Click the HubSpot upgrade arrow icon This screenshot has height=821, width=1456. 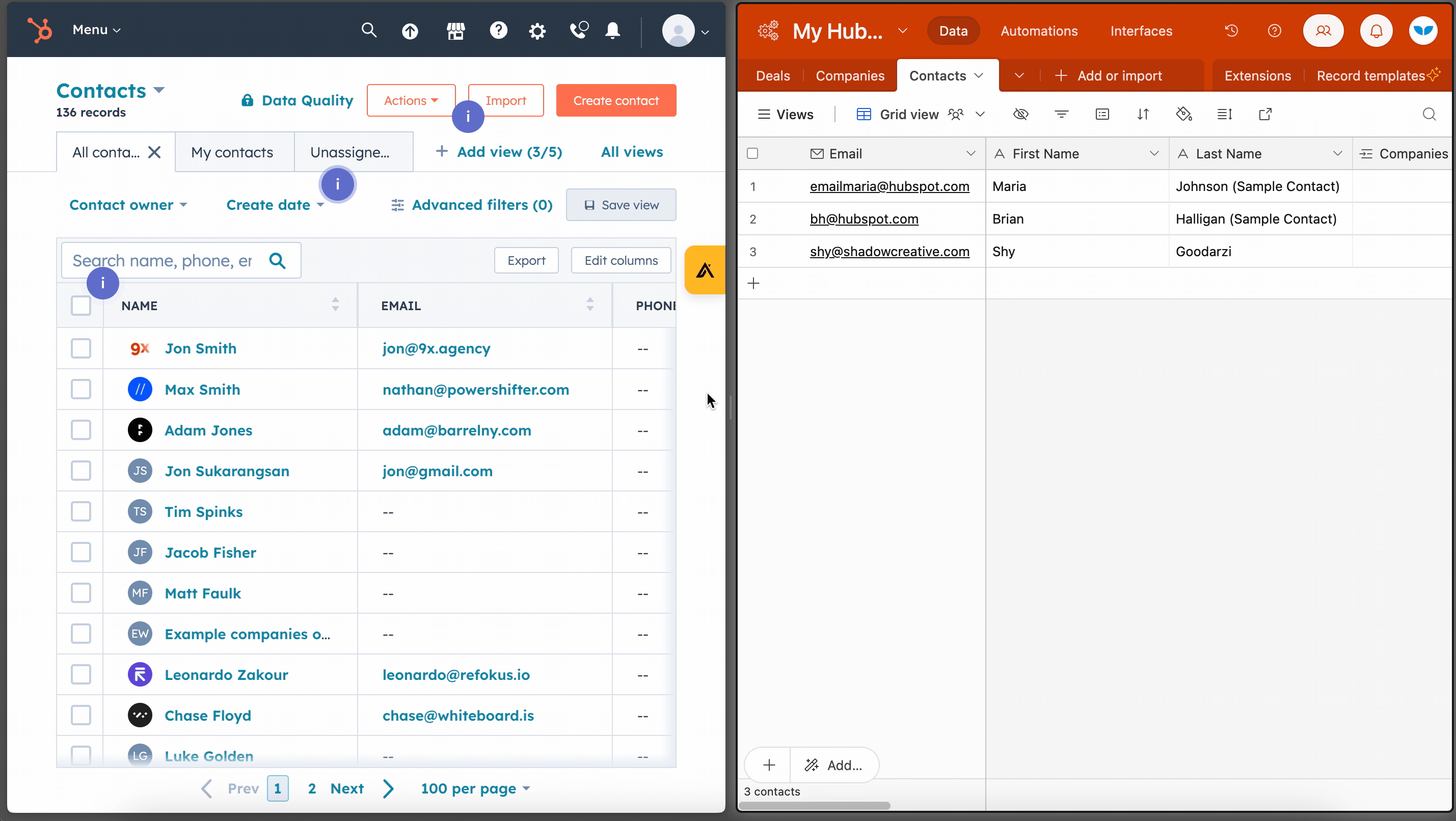[410, 31]
